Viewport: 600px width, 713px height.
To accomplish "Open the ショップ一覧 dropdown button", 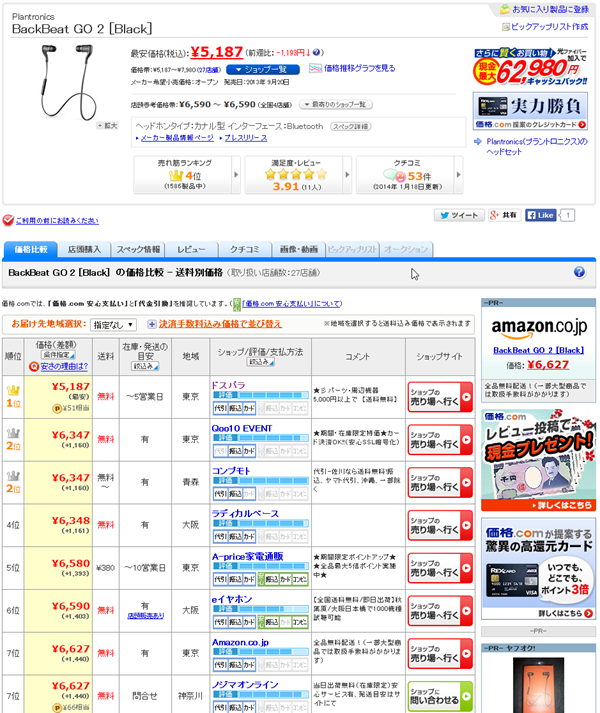I will pos(263,70).
